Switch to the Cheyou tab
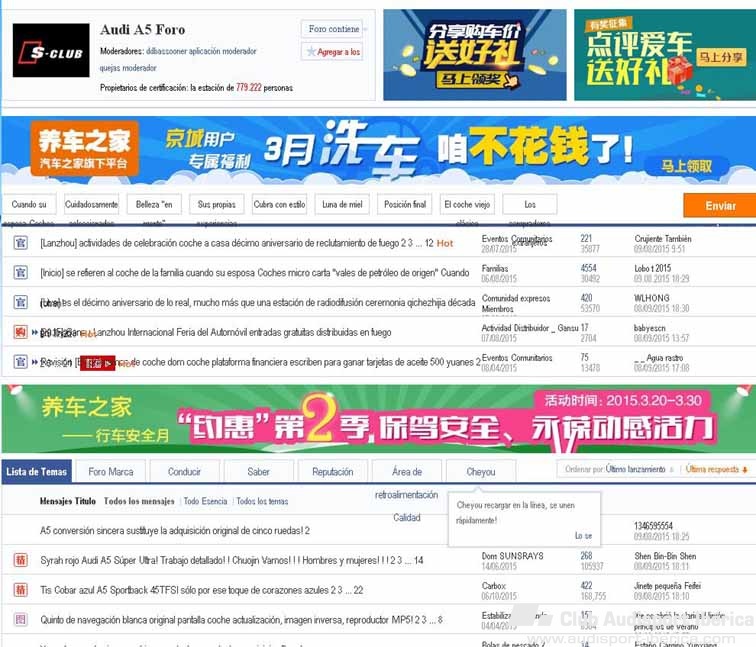This screenshot has width=756, height=647. coord(481,472)
